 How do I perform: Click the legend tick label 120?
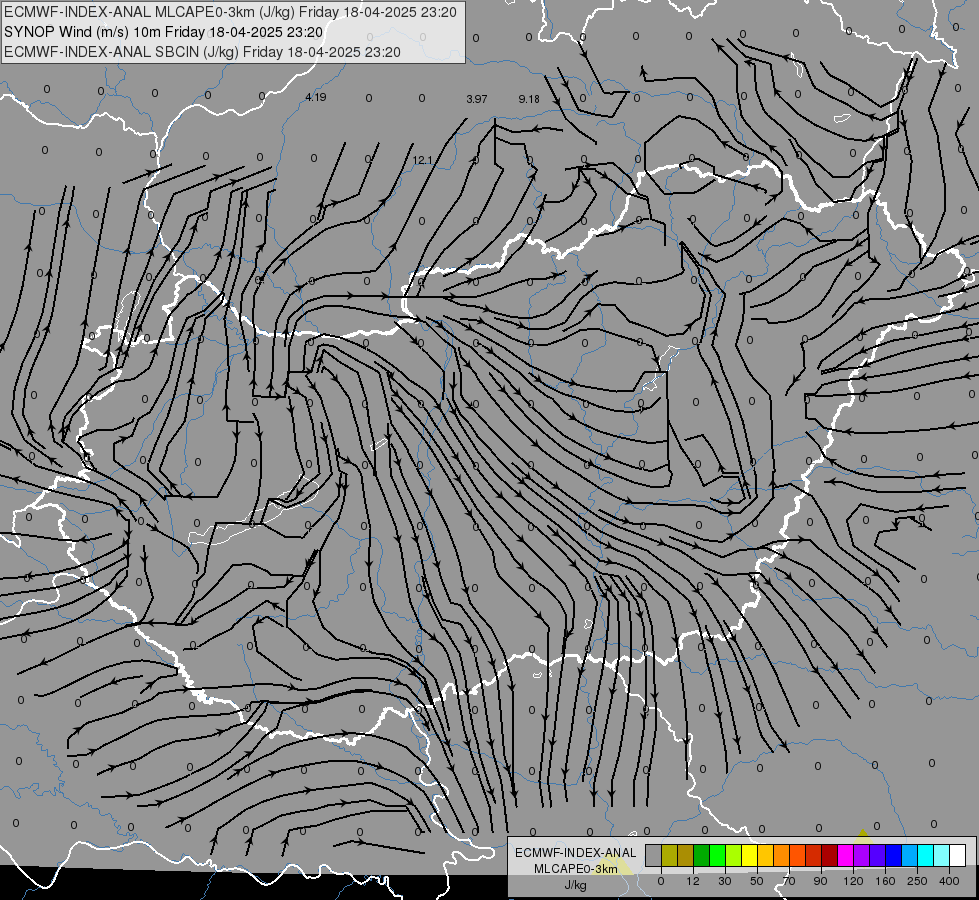coord(854,881)
